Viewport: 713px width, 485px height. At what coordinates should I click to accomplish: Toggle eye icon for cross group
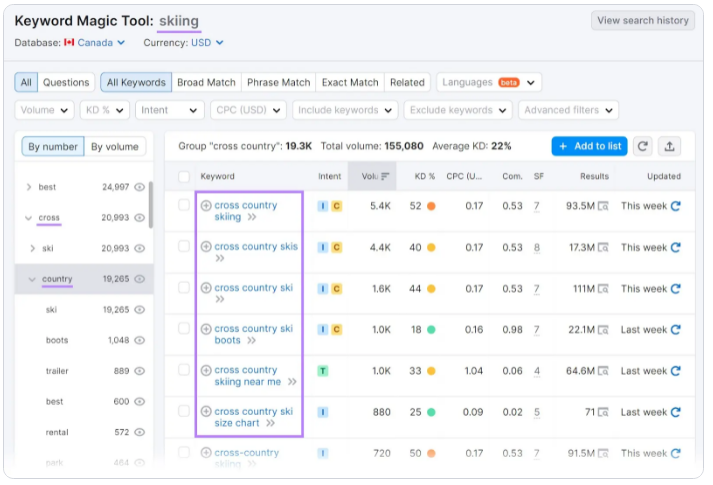pos(140,218)
